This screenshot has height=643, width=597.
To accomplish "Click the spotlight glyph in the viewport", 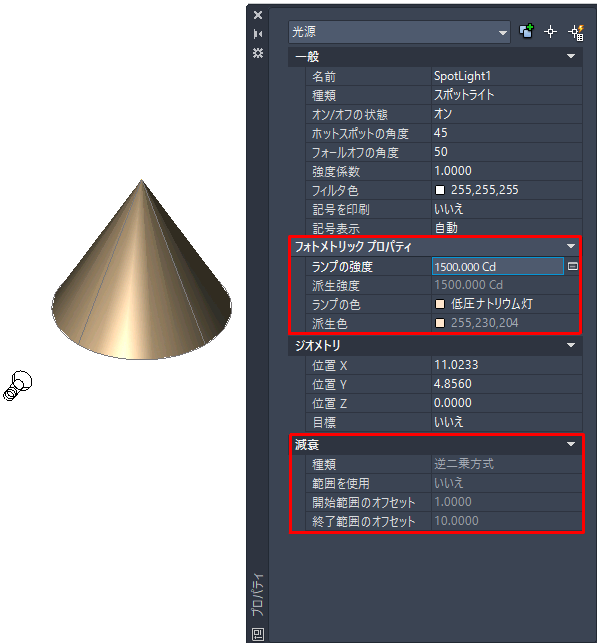I will 18,385.
